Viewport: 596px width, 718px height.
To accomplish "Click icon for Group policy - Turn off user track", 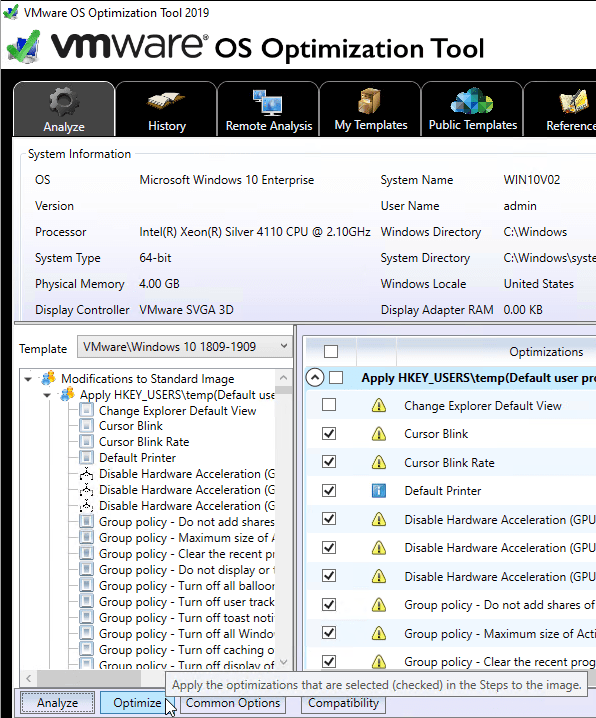I will pos(86,602).
